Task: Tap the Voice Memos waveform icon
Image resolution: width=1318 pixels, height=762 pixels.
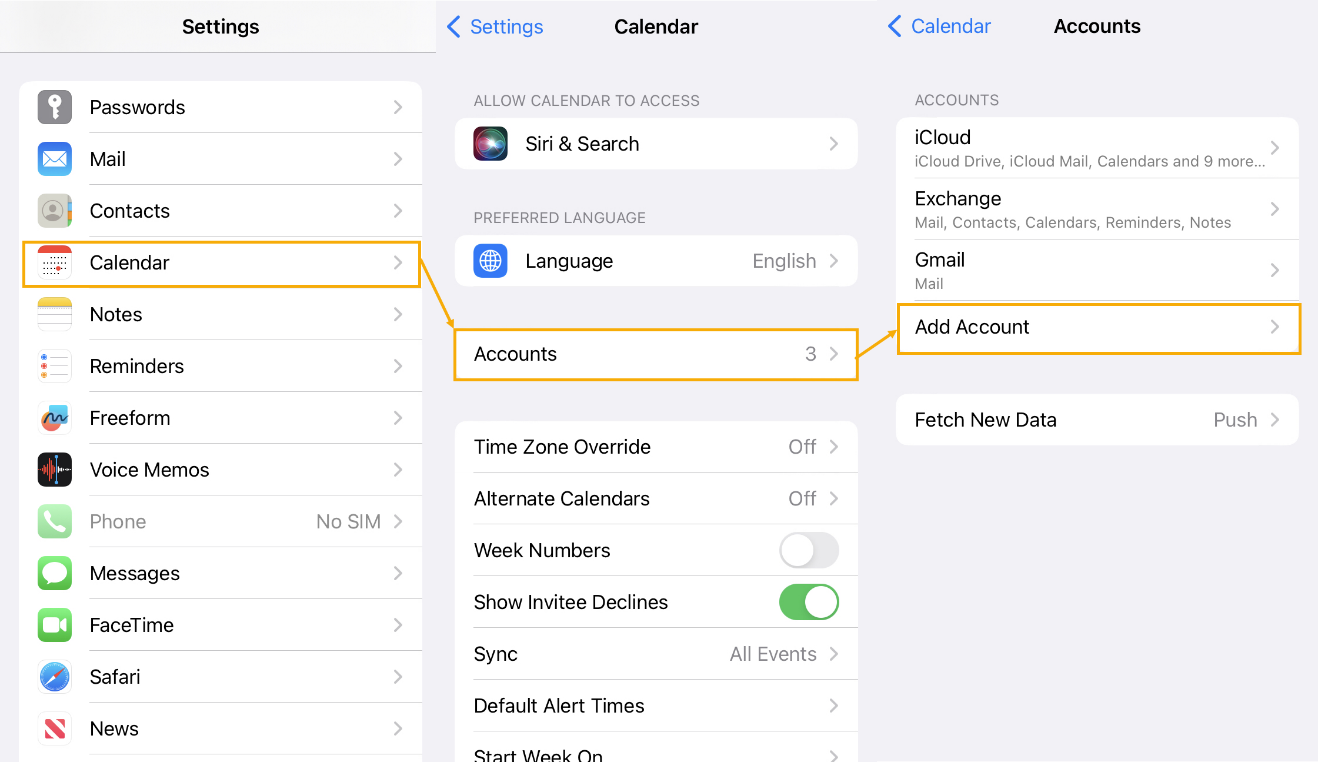Action: click(55, 470)
